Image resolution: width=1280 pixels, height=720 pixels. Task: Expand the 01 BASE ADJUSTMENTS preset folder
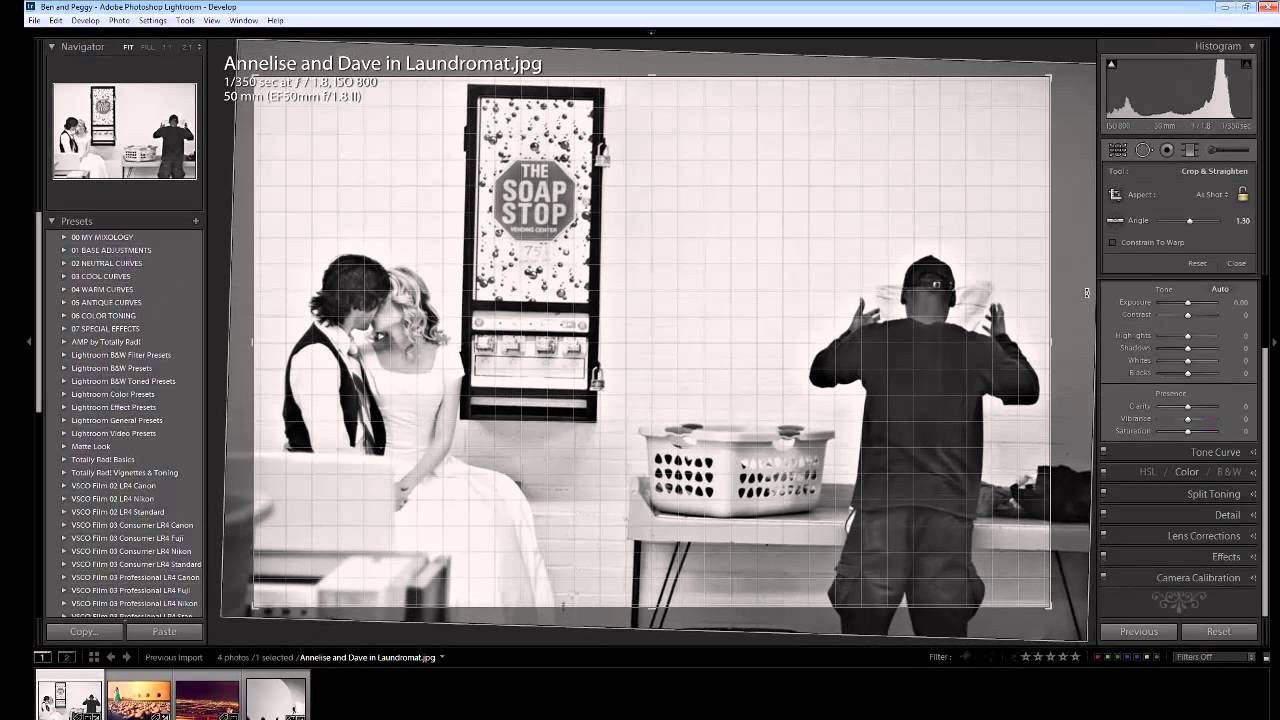(x=64, y=250)
